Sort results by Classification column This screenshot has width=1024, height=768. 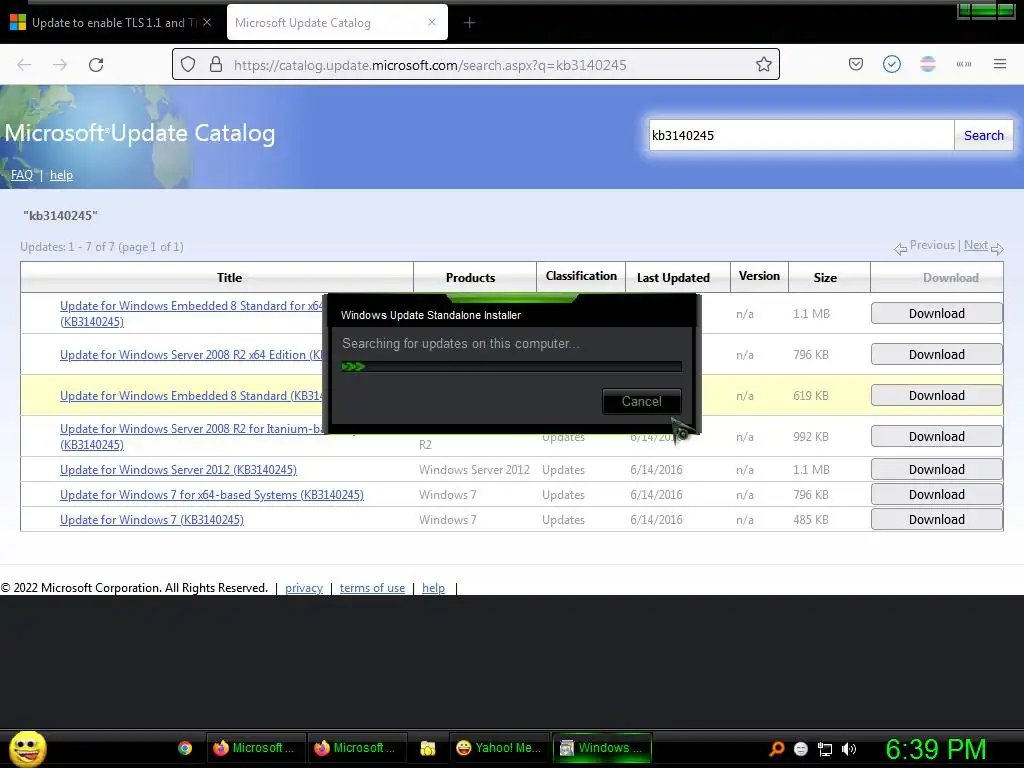[581, 276]
